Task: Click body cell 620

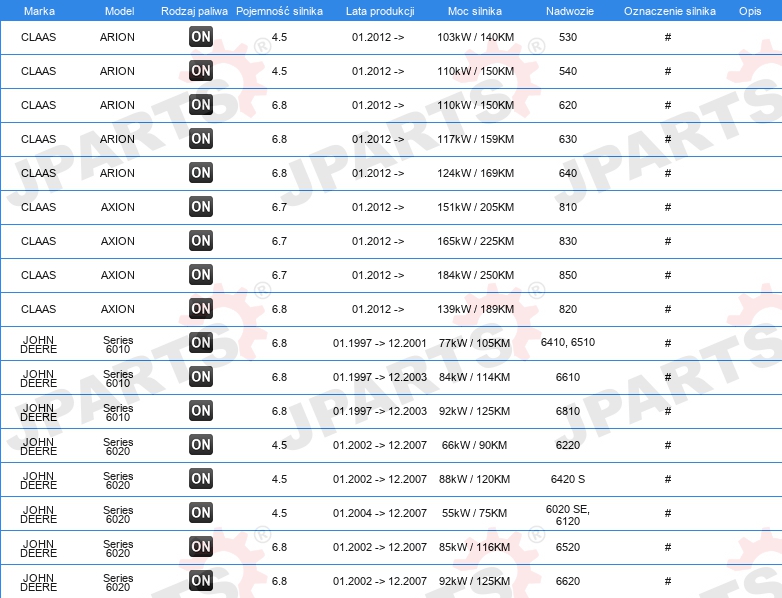Action: click(568, 105)
